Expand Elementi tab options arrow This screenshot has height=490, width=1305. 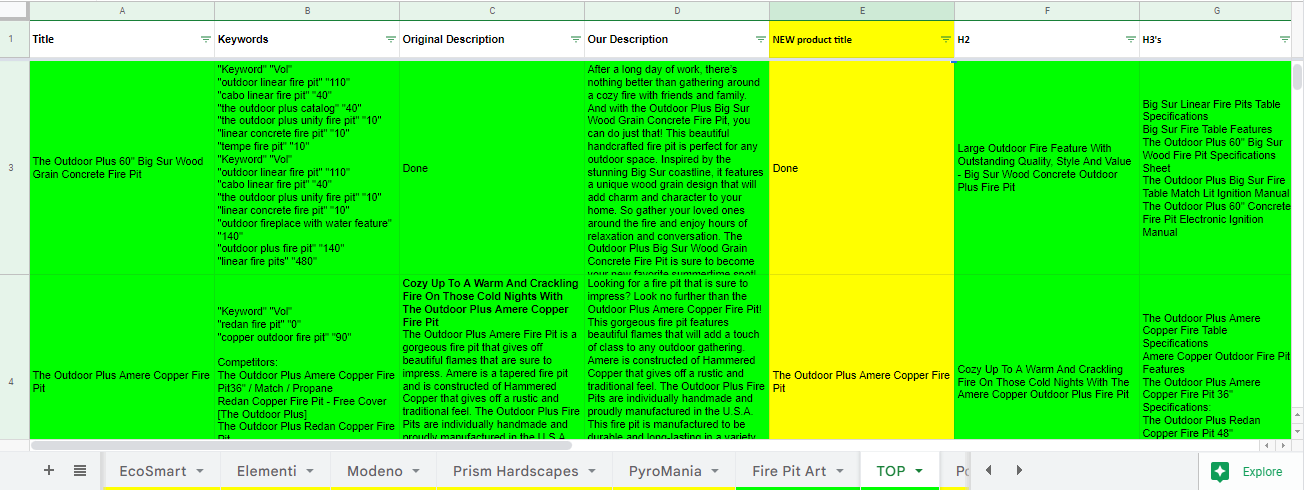[x=310, y=472]
